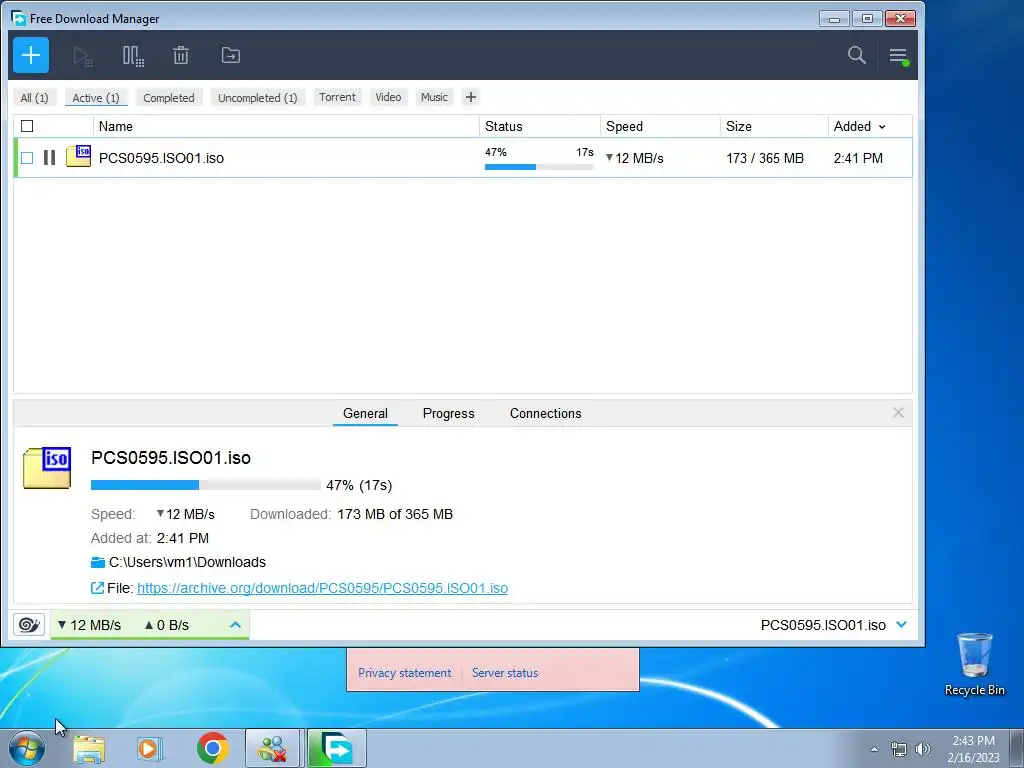
Task: Toggle the select all checkbox in header
Action: point(27,126)
